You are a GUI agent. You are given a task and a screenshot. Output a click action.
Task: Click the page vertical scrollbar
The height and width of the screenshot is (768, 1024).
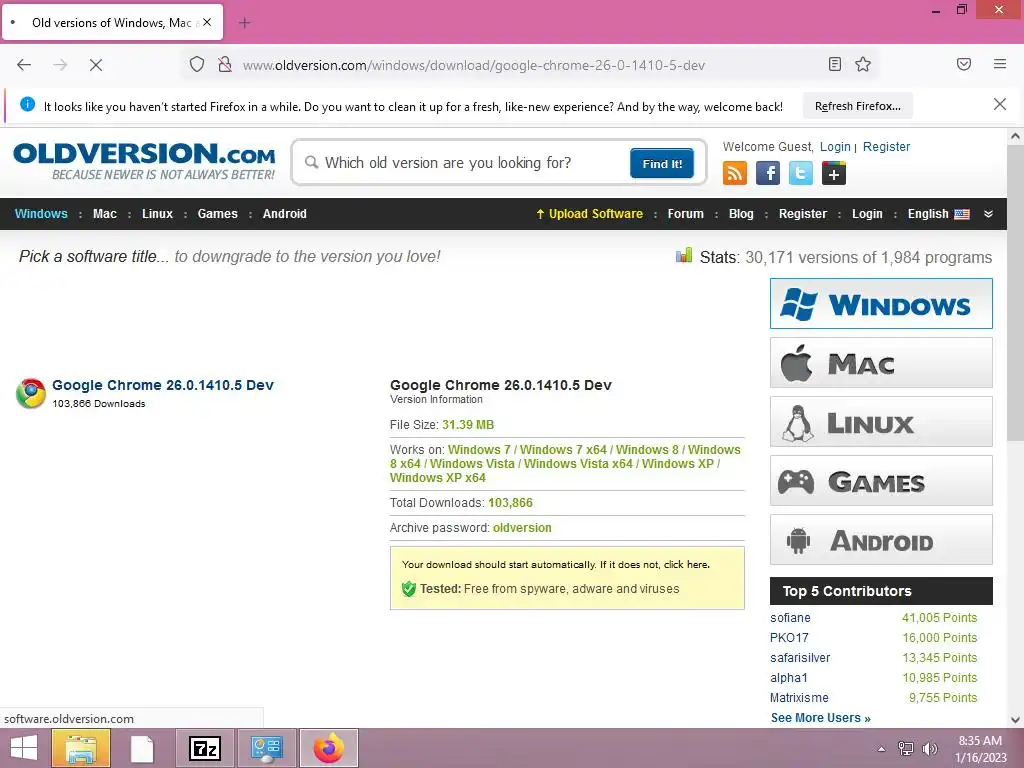[x=1015, y=294]
